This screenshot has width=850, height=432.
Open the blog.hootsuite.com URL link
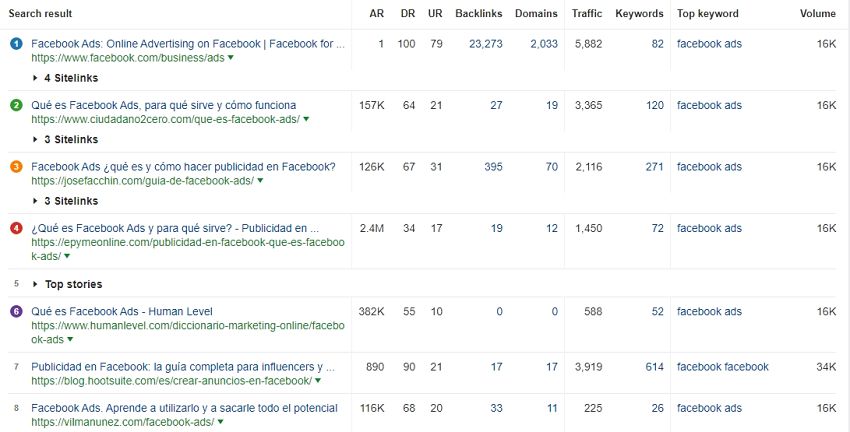pos(171,381)
